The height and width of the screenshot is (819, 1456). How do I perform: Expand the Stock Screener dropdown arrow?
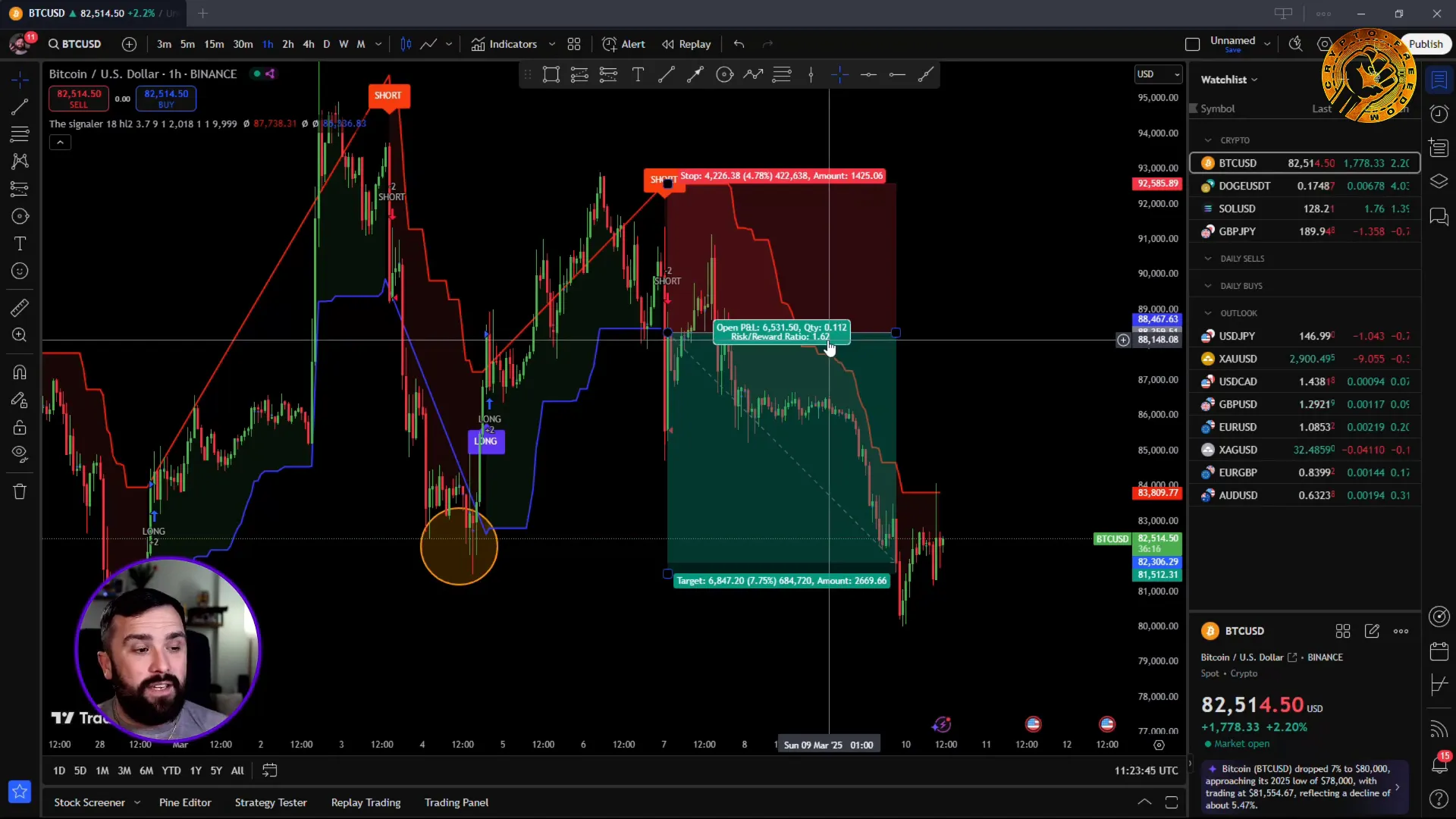tap(137, 802)
